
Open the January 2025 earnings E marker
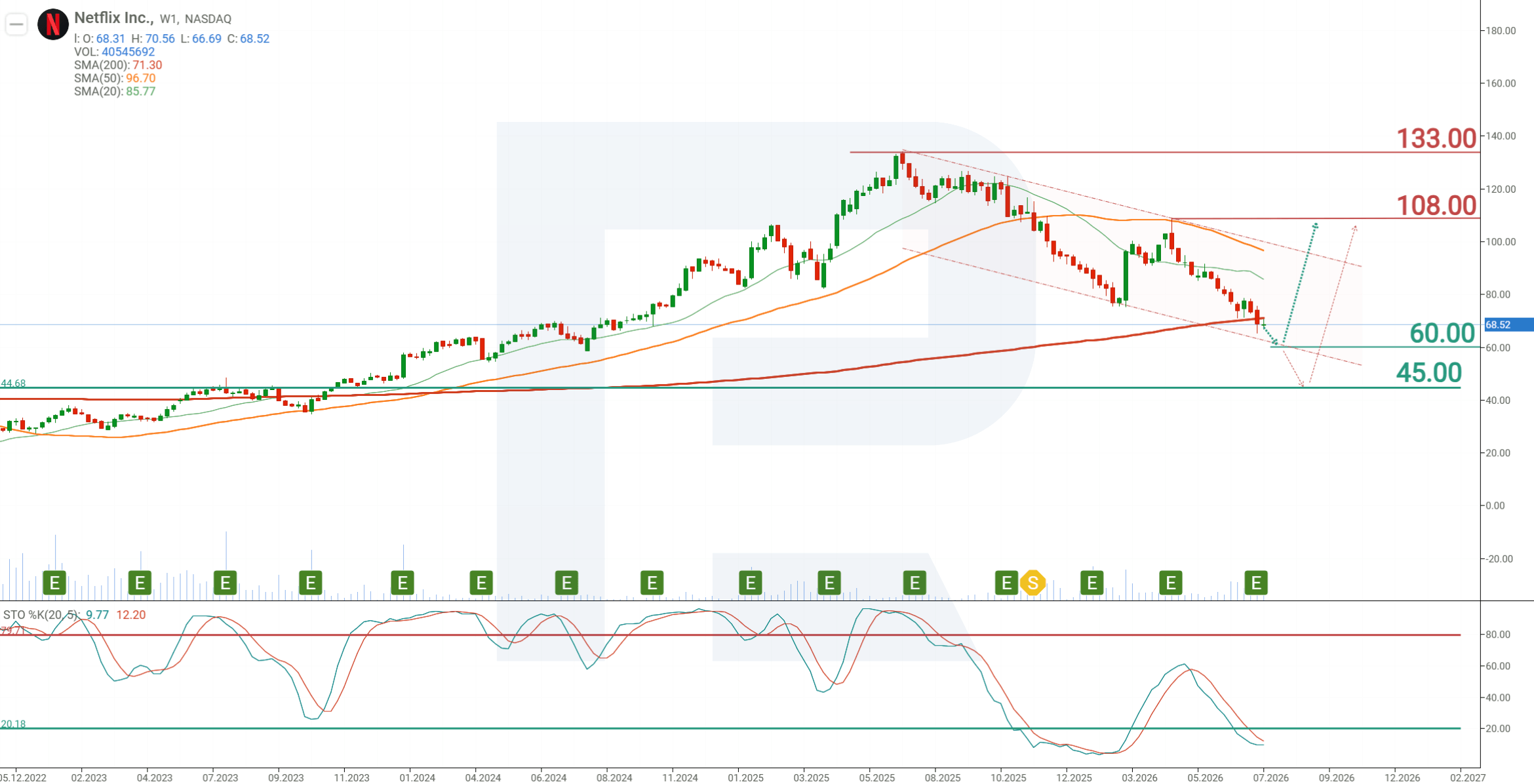tap(751, 582)
